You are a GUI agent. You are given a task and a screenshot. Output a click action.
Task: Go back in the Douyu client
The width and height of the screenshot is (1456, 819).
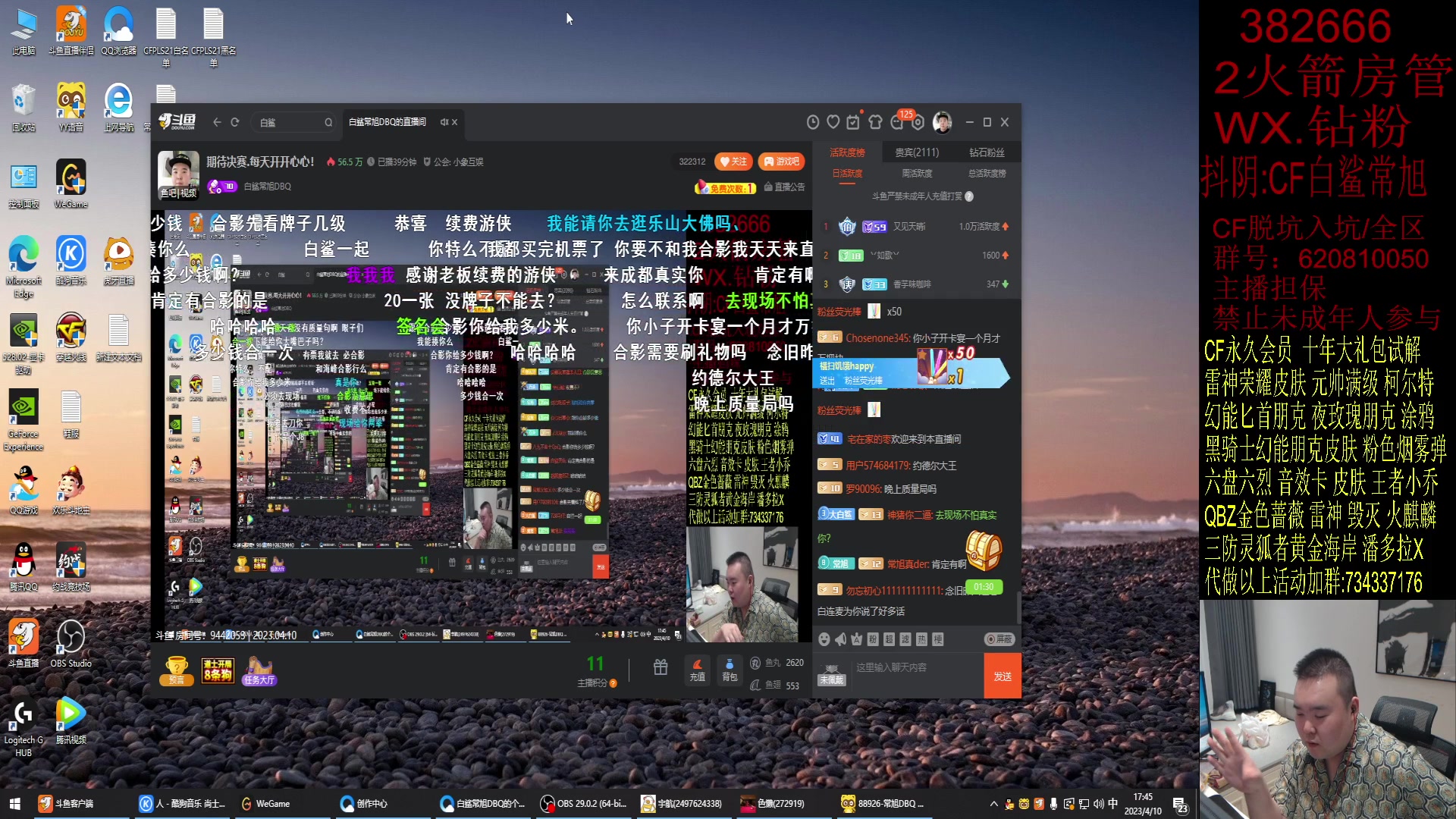point(217,122)
